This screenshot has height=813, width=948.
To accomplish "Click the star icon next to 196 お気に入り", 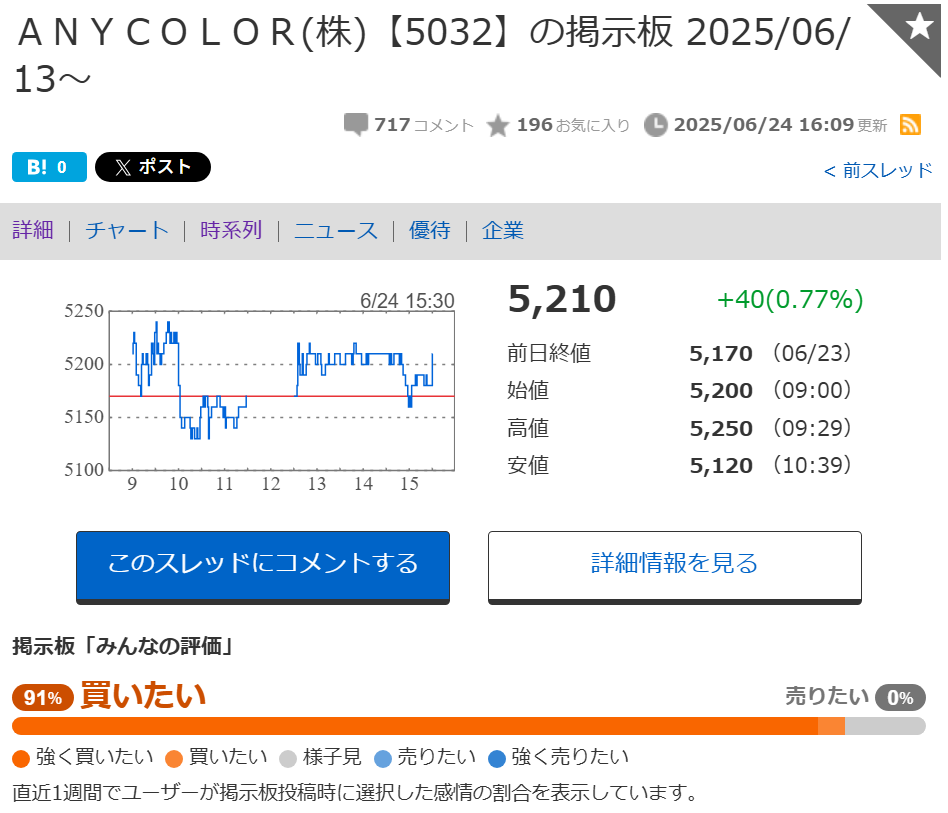I will (x=498, y=125).
